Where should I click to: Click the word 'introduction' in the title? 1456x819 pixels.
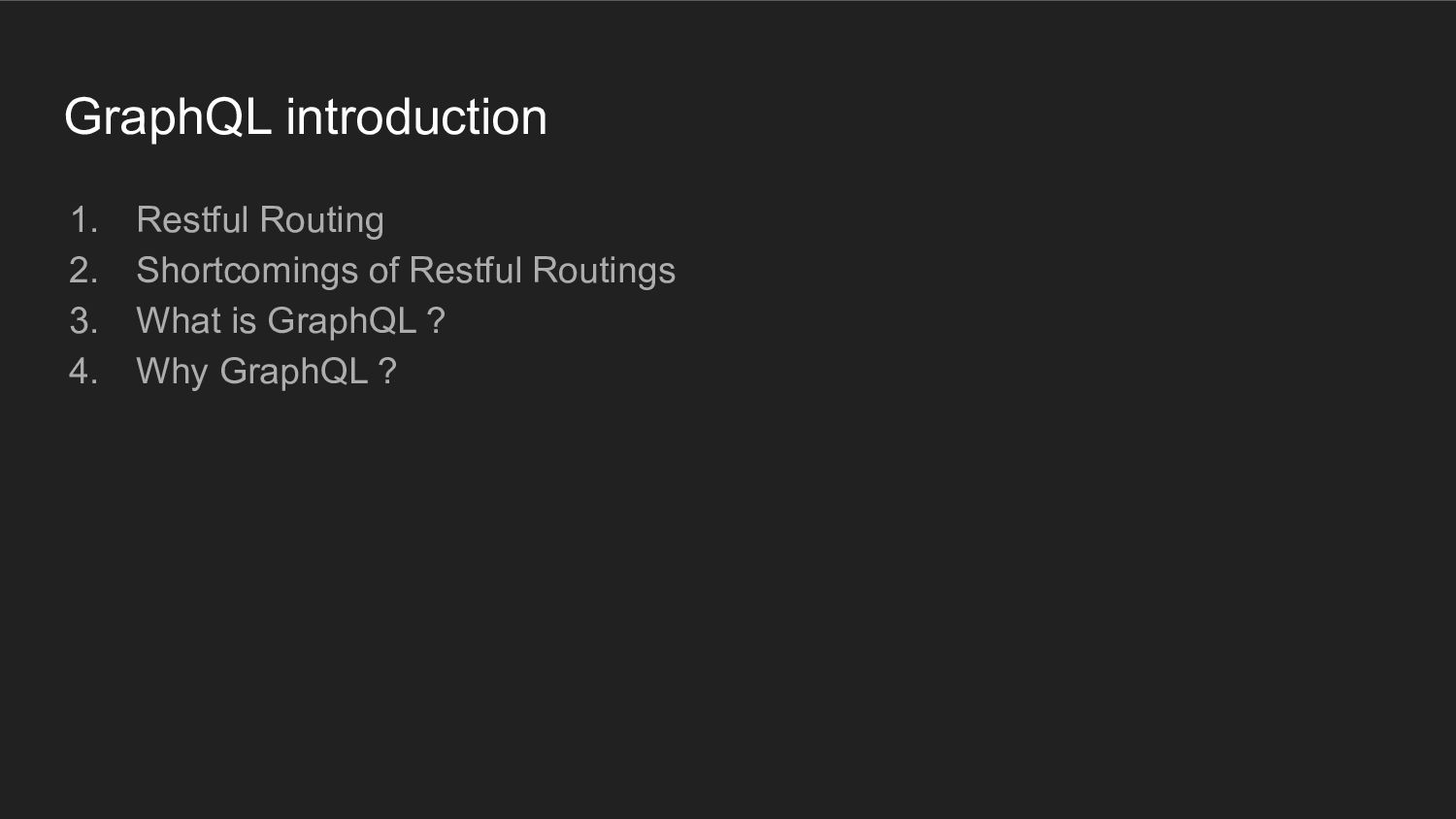click(x=416, y=117)
